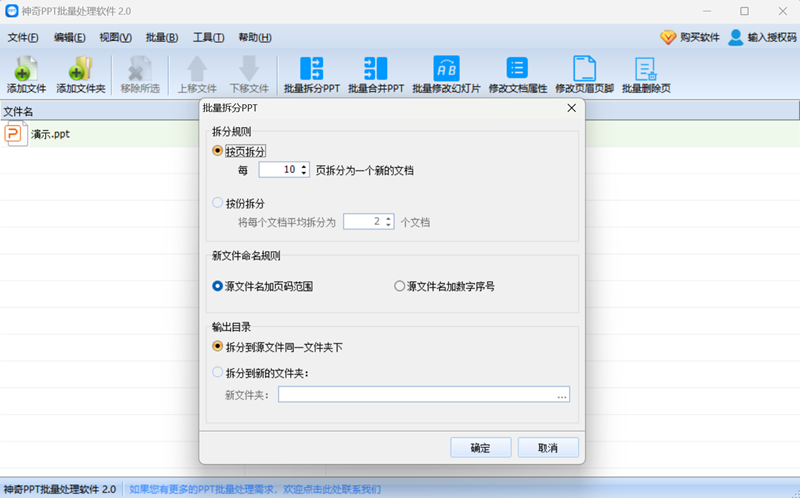Screen dimensions: 800x498
Task: Select the 演示.ppt file name
Action: [x=50, y=134]
